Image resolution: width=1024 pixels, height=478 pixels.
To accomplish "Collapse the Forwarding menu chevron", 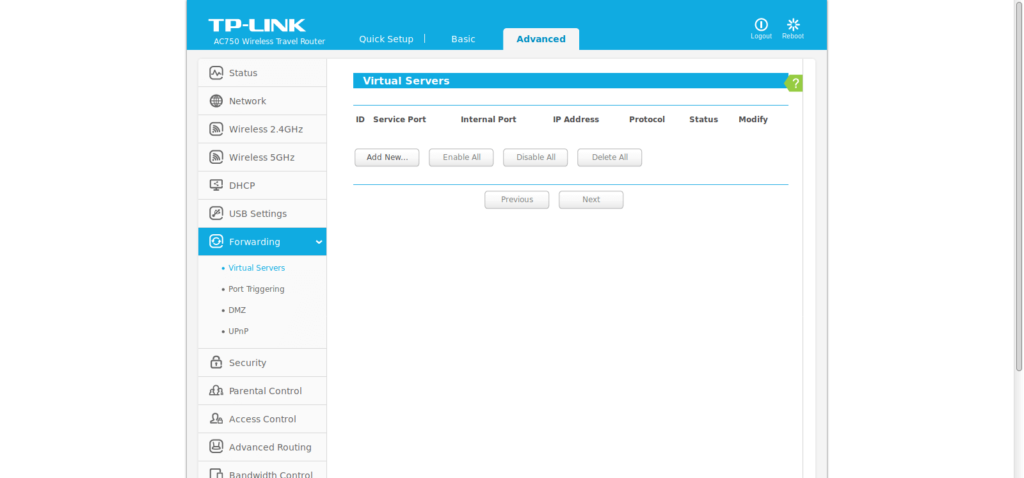I will (318, 242).
